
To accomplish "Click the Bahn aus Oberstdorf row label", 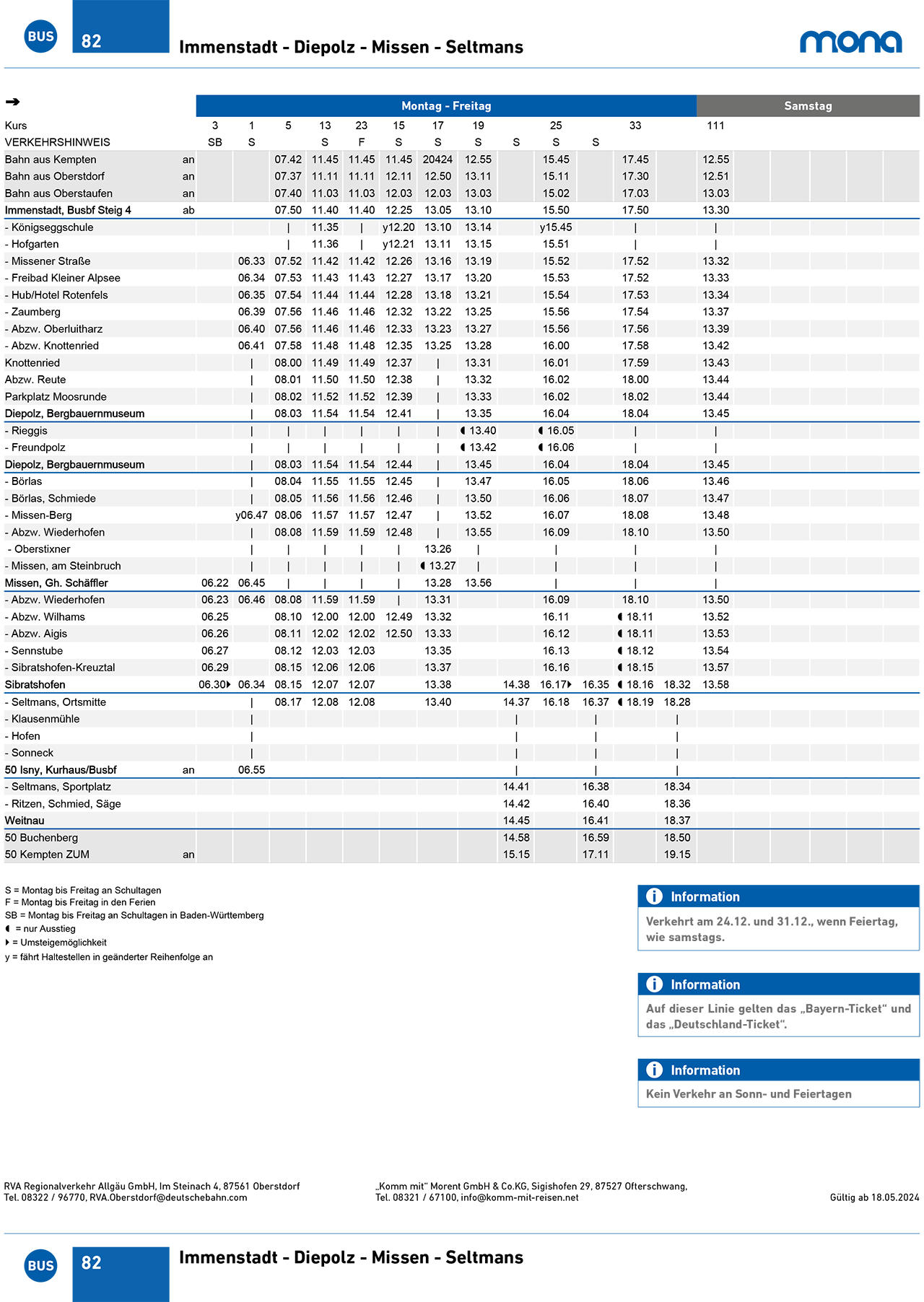I will pyautogui.click(x=55, y=176).
